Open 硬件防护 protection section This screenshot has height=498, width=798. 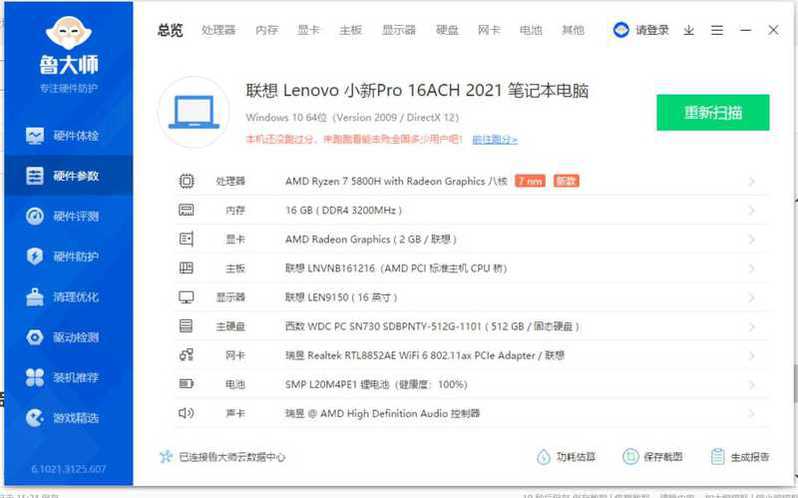[69, 256]
